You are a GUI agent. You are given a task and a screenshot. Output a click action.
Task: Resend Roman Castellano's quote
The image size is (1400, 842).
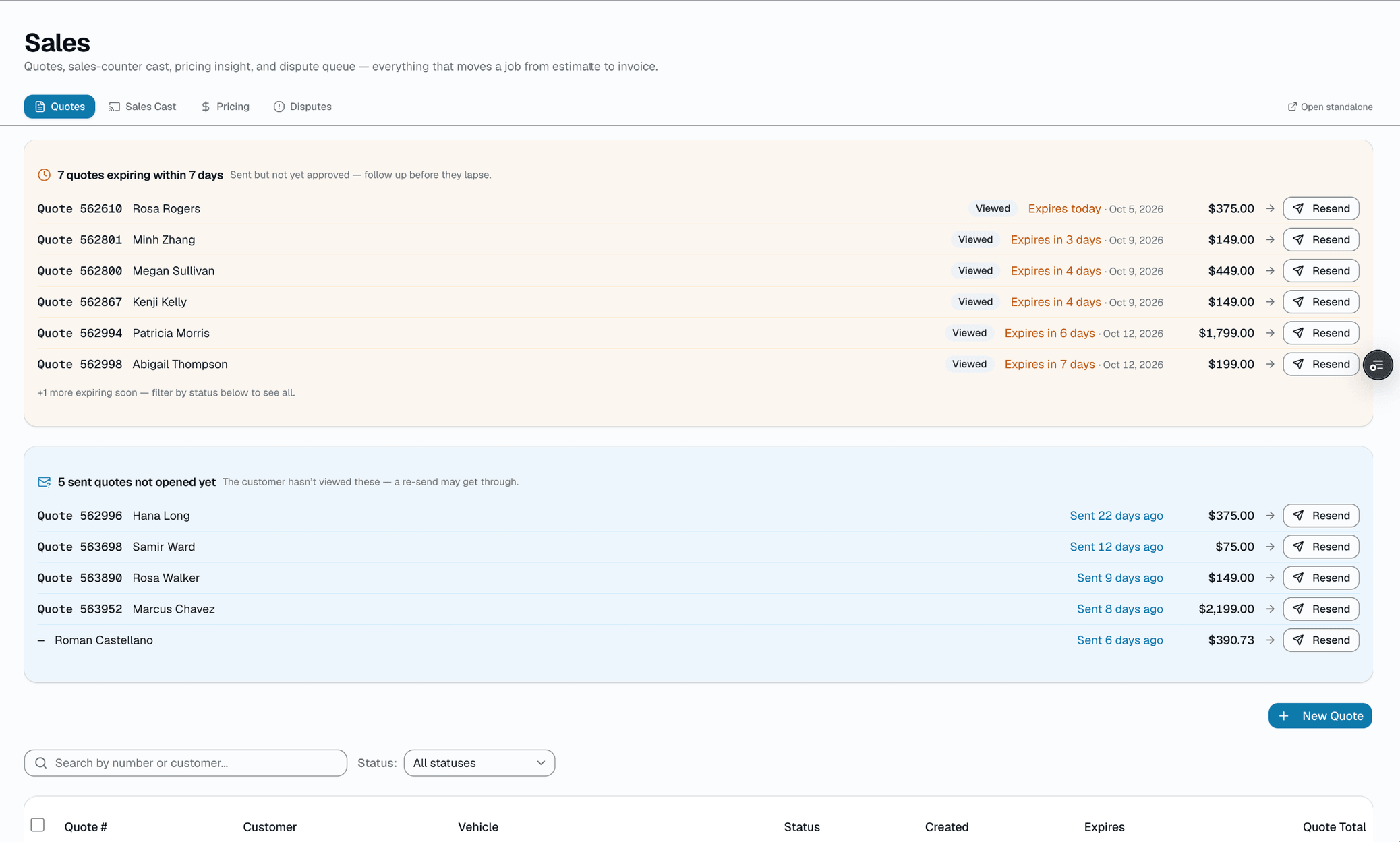[1320, 640]
